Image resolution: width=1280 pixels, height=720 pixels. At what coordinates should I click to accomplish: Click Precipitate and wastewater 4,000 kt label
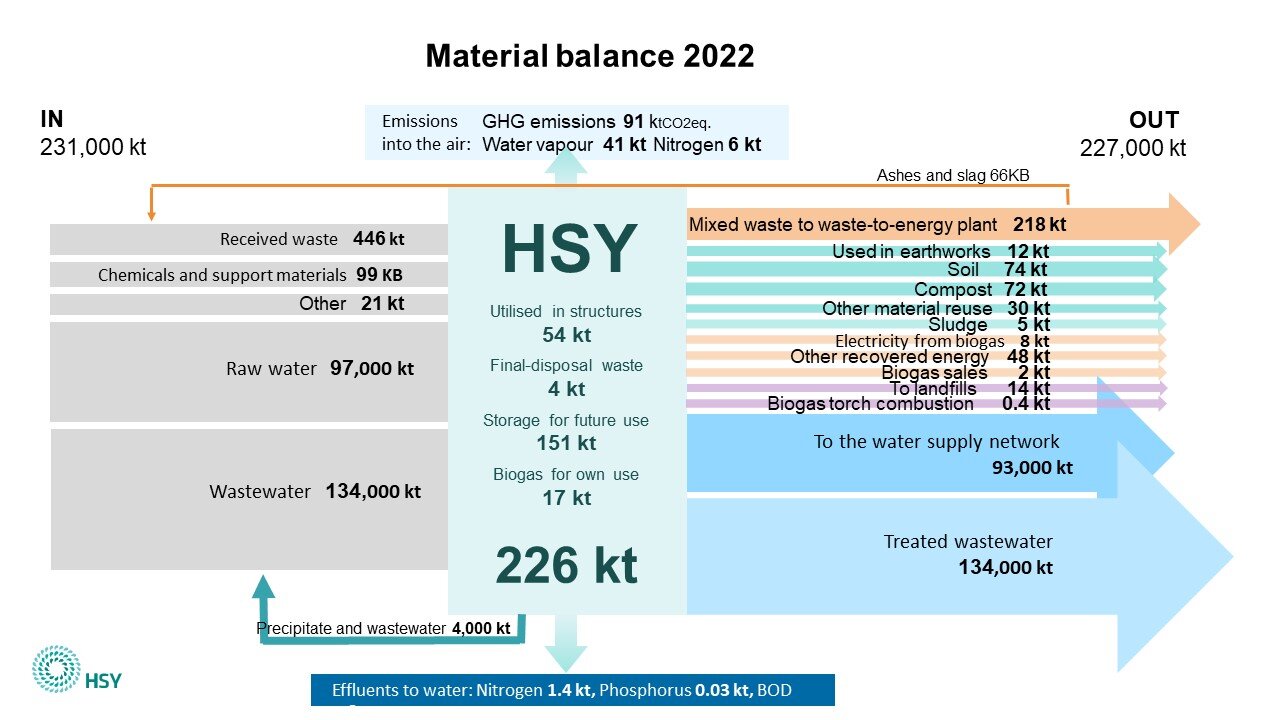(384, 628)
